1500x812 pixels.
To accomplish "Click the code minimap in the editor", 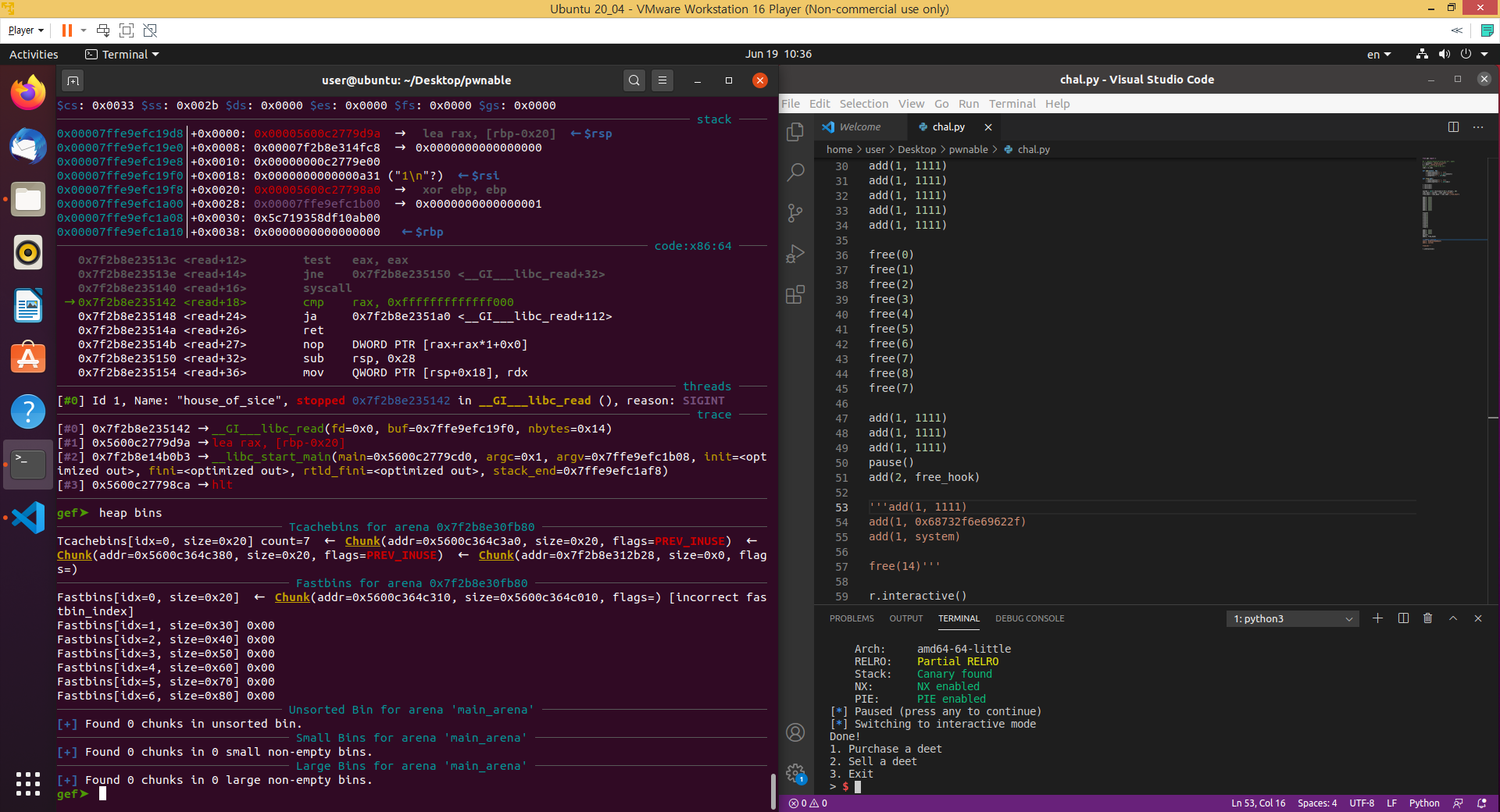I will pyautogui.click(x=1453, y=203).
